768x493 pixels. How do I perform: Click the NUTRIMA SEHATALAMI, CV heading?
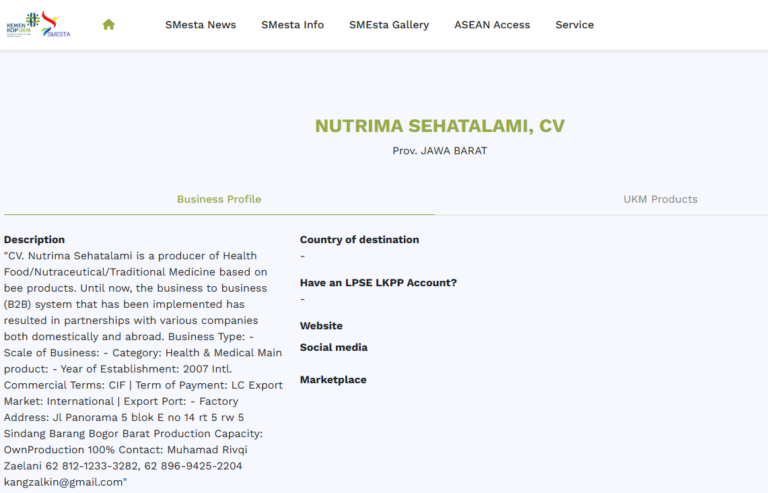439,126
